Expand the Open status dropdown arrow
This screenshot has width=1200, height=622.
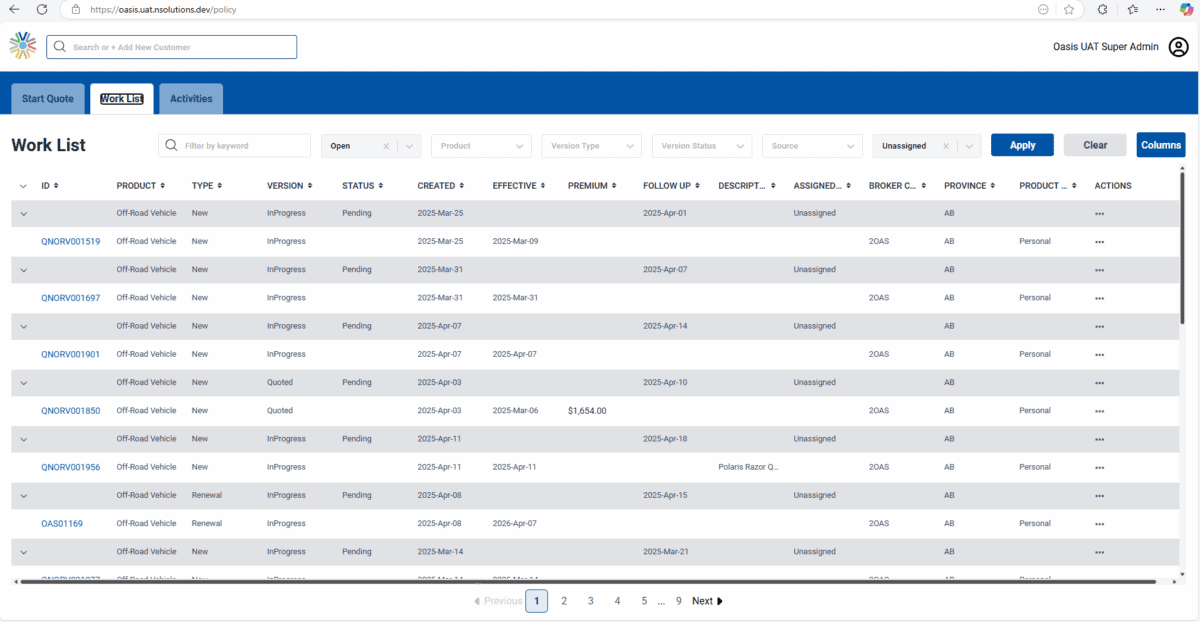click(410, 146)
